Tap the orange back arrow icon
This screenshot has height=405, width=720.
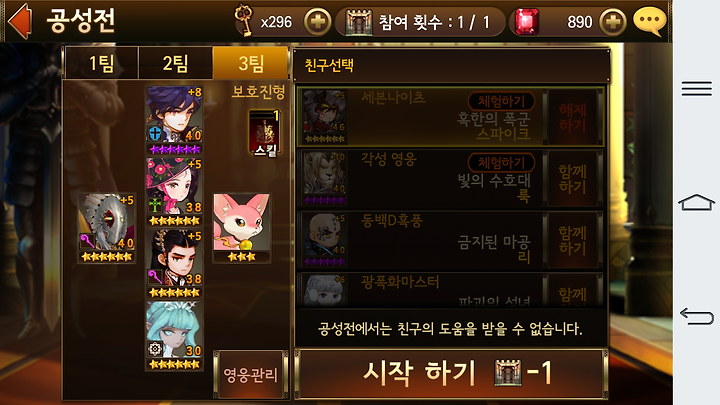20,21
